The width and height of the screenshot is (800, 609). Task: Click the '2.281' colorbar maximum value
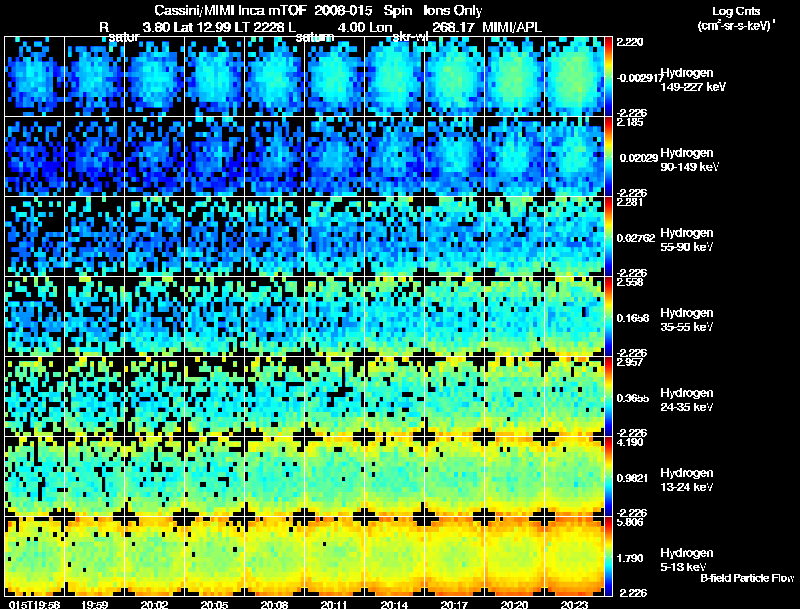(630, 202)
